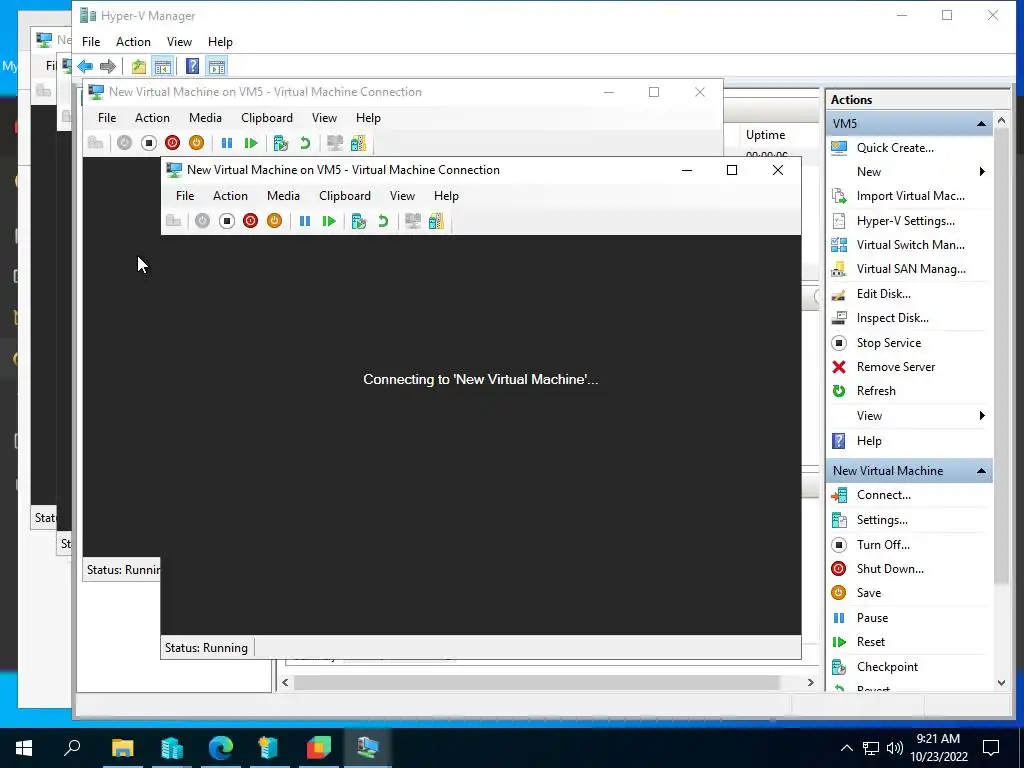Click Back arrow in Hyper-V Manager toolbar
Screen dimensions: 1024x768
[x=85, y=66]
